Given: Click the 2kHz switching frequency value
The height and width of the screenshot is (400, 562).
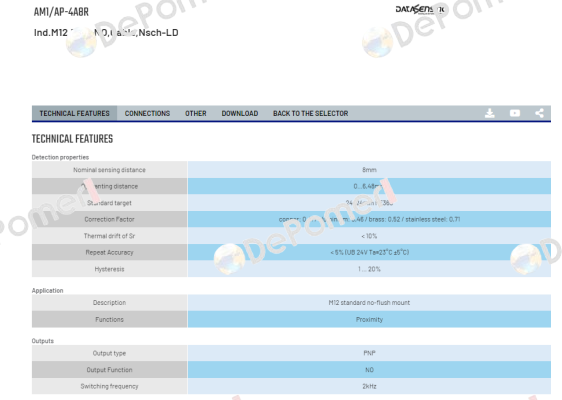Looking at the screenshot, I should click(369, 386).
